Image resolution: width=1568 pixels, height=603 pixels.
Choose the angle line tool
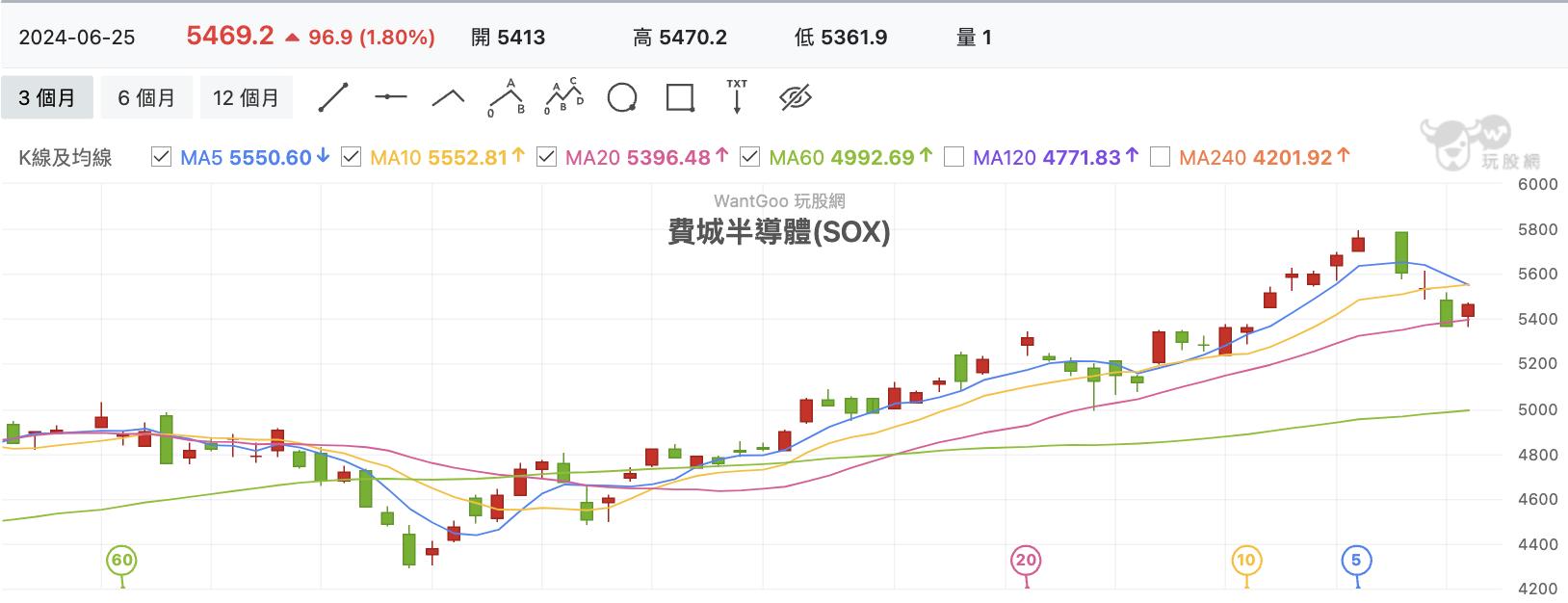449,97
